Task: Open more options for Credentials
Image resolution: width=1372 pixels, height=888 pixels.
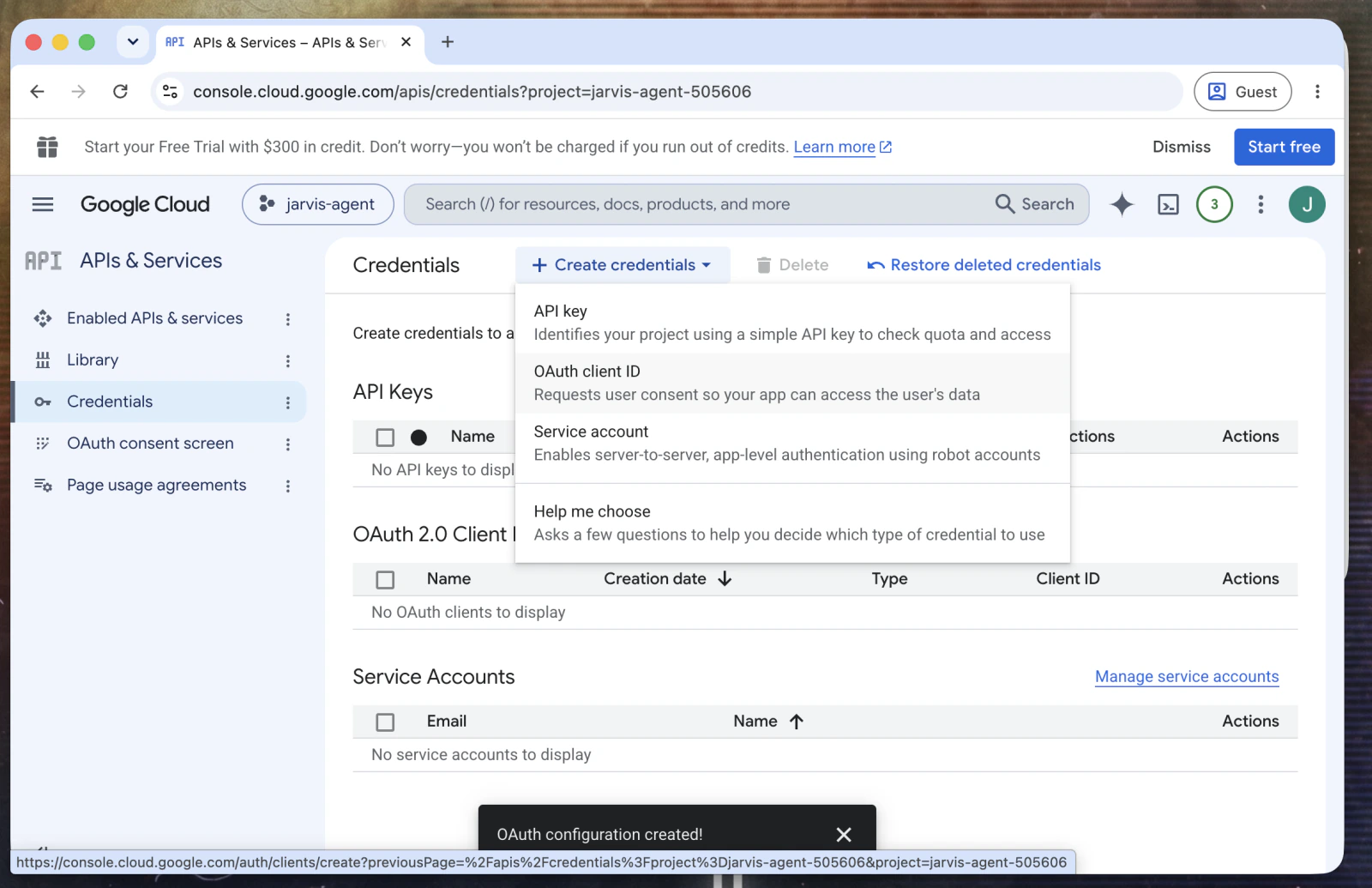Action: 288,402
